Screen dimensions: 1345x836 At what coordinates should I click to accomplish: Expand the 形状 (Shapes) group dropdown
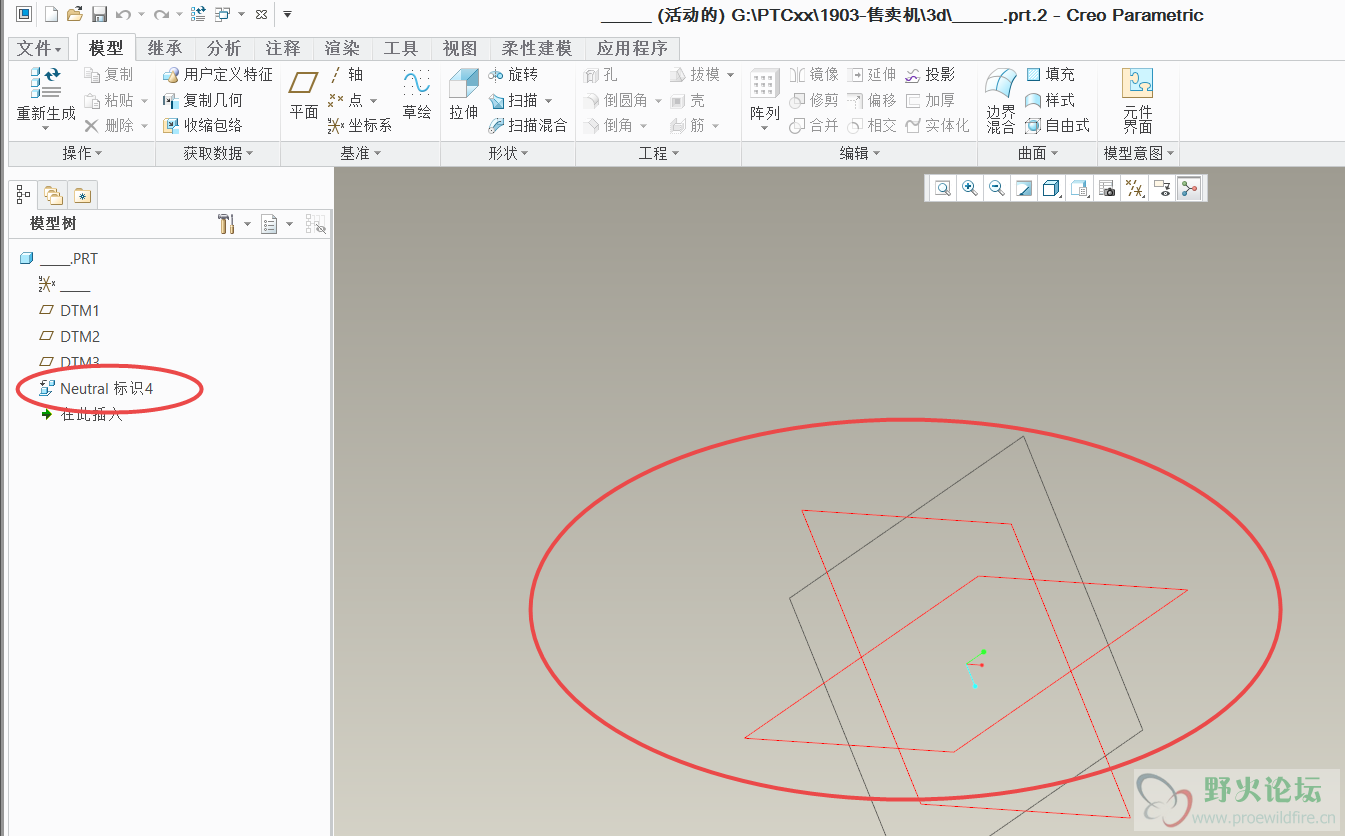508,153
